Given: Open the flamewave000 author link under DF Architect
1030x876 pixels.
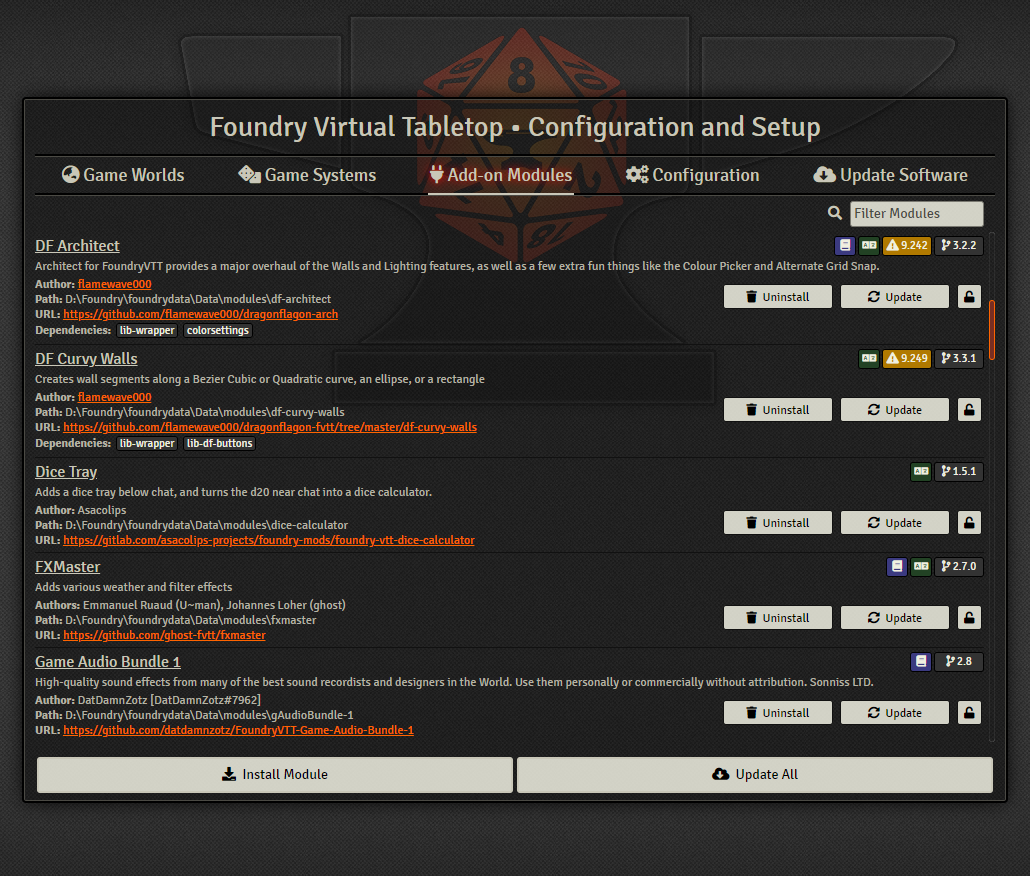Looking at the screenshot, I should click(x=114, y=284).
